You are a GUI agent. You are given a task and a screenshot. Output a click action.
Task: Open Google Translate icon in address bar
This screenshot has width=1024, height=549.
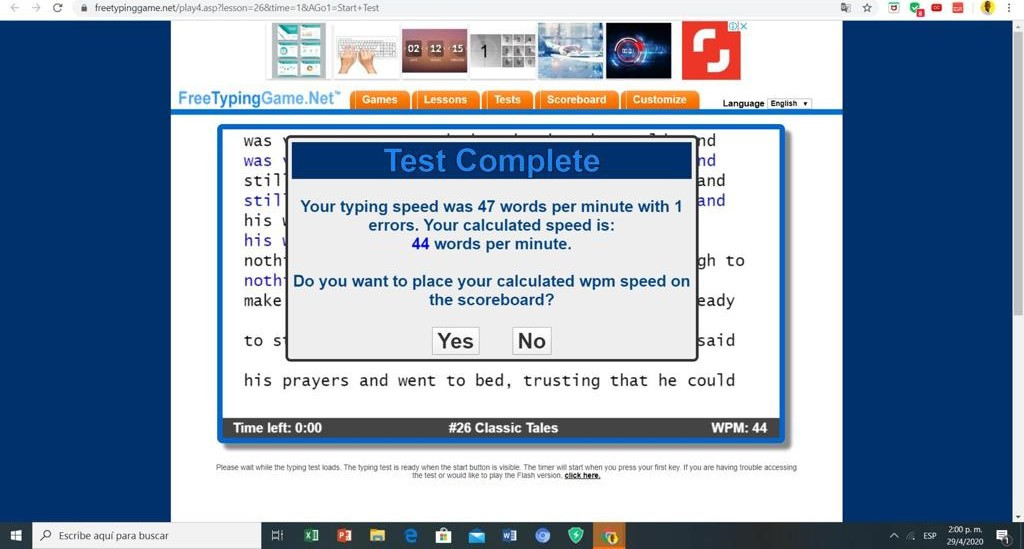click(x=846, y=8)
